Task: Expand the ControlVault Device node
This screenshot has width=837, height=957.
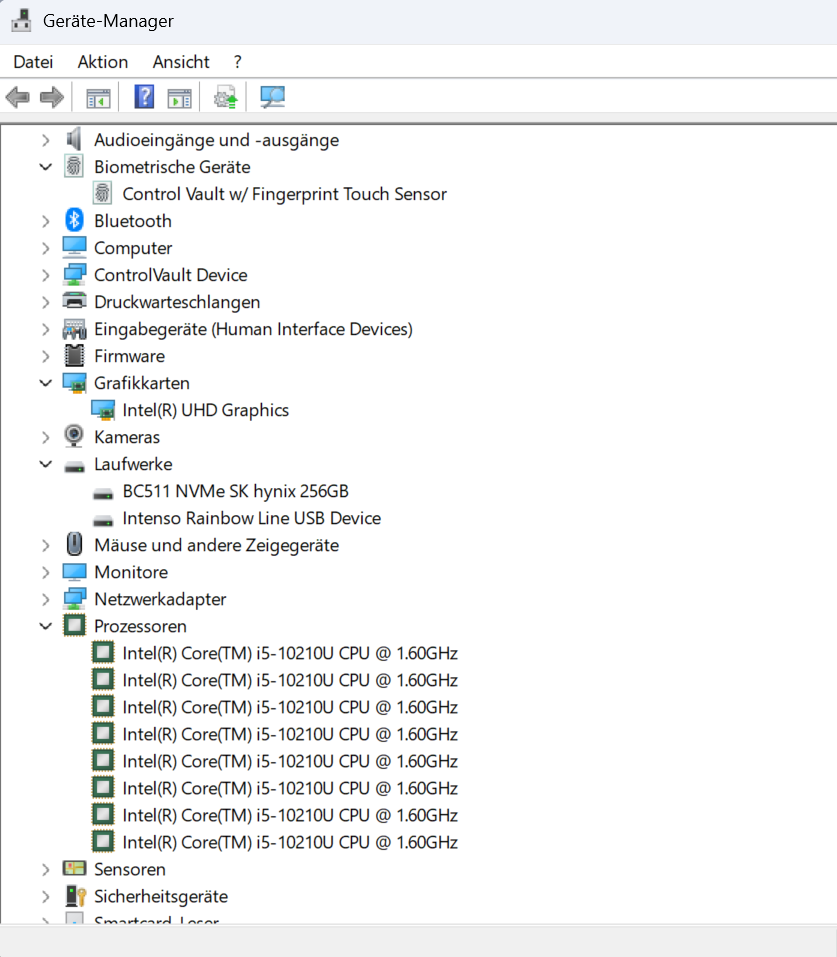Action: pyautogui.click(x=46, y=275)
